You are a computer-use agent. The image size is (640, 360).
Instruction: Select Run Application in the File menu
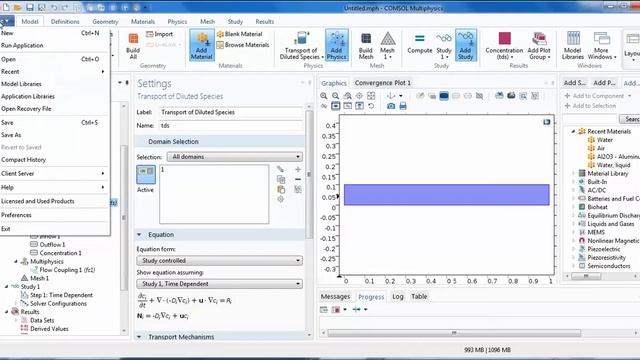point(53,45)
